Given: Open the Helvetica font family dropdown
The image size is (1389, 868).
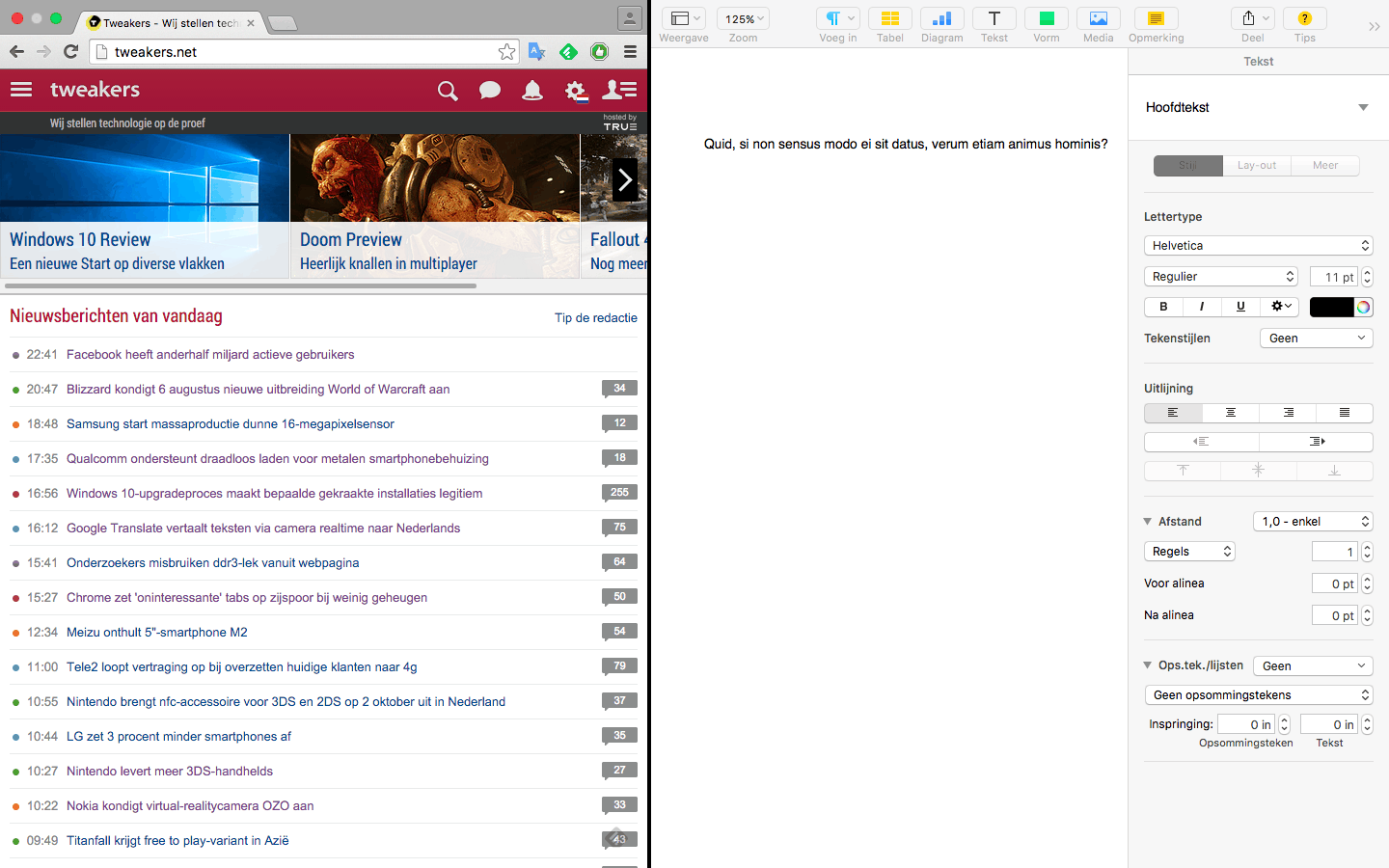Looking at the screenshot, I should click(x=1258, y=245).
